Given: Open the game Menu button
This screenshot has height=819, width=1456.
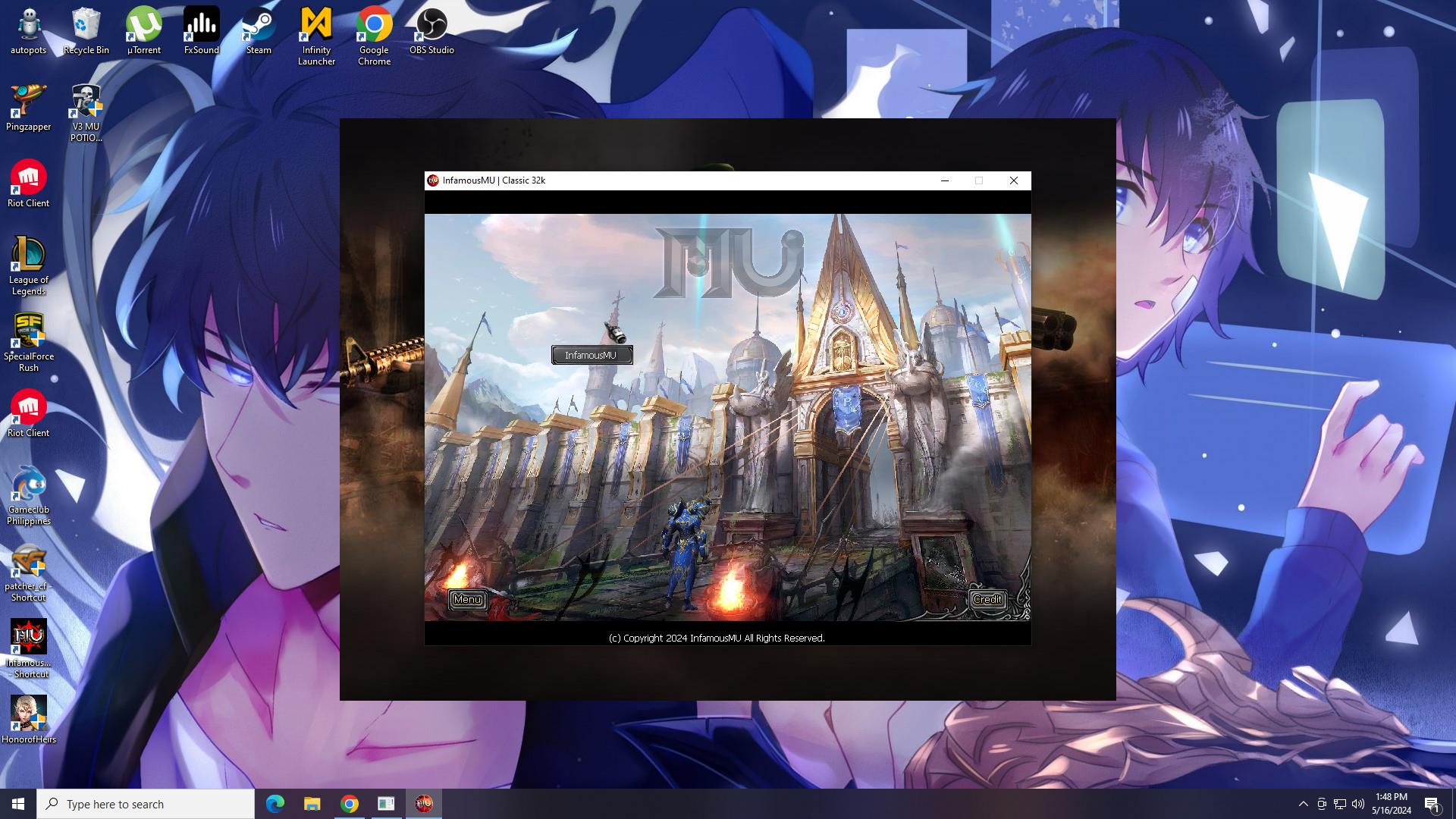Looking at the screenshot, I should pos(467,599).
